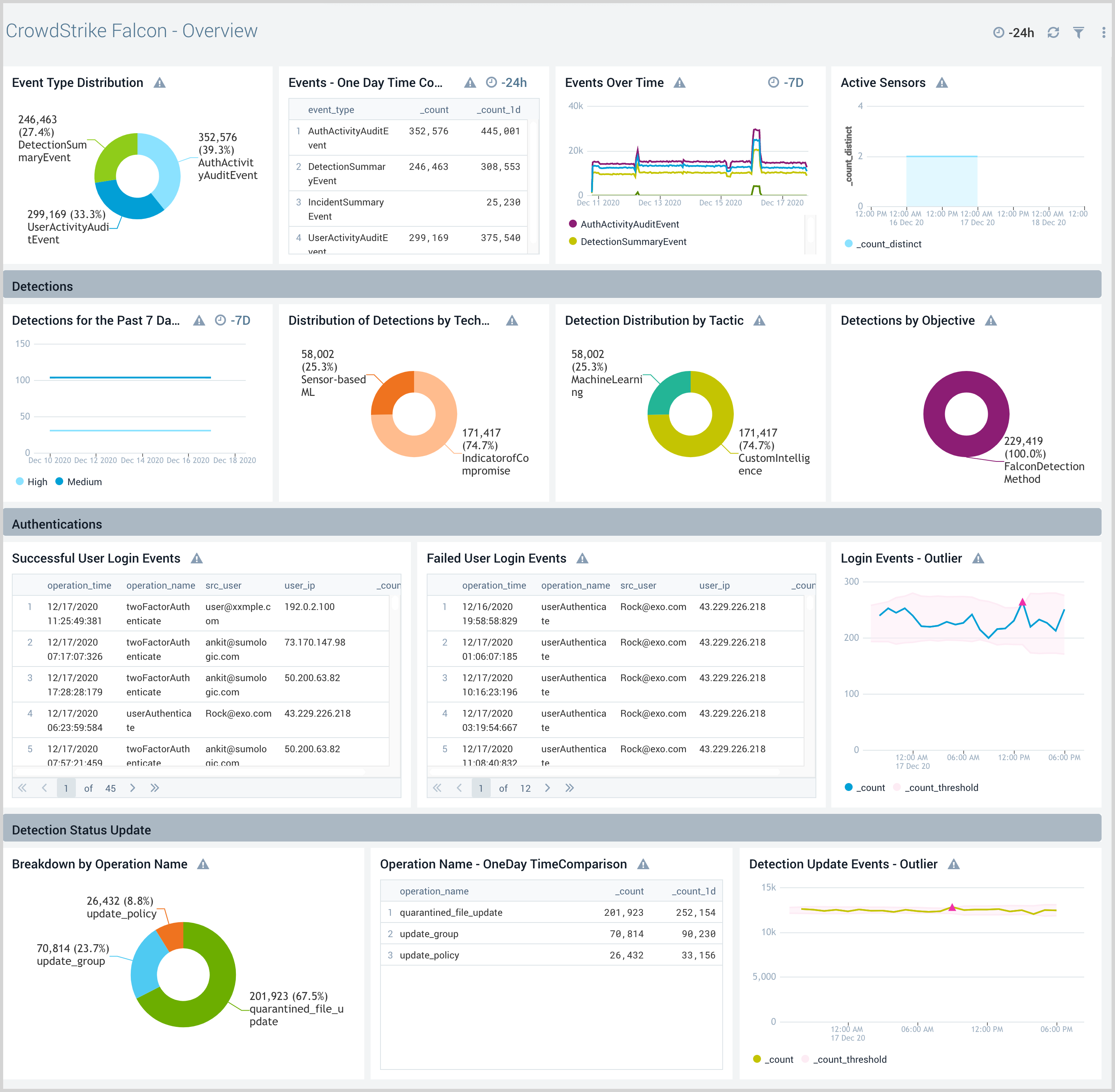Collapse the Authentications section
The width and height of the screenshot is (1115, 1092).
[x=57, y=523]
